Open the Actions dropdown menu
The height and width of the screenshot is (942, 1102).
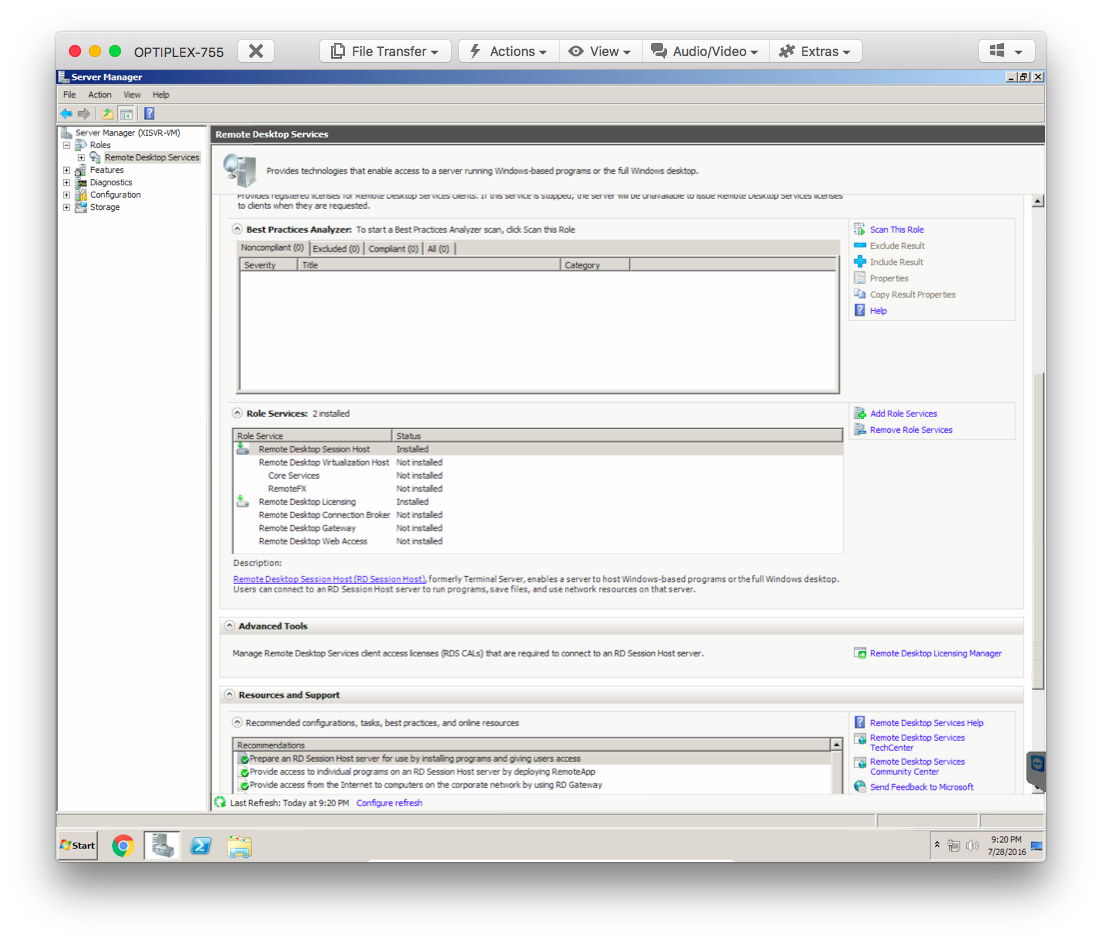coord(509,51)
